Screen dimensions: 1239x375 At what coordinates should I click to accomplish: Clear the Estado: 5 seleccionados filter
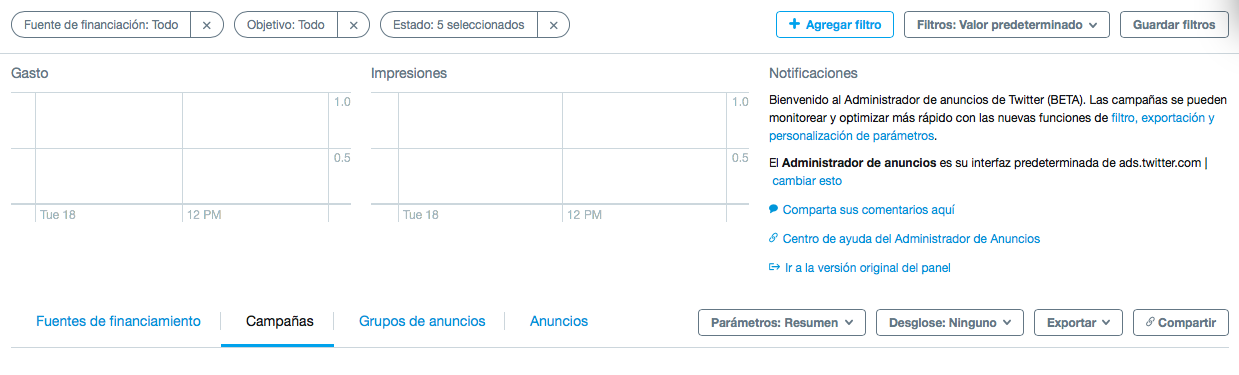(x=553, y=25)
